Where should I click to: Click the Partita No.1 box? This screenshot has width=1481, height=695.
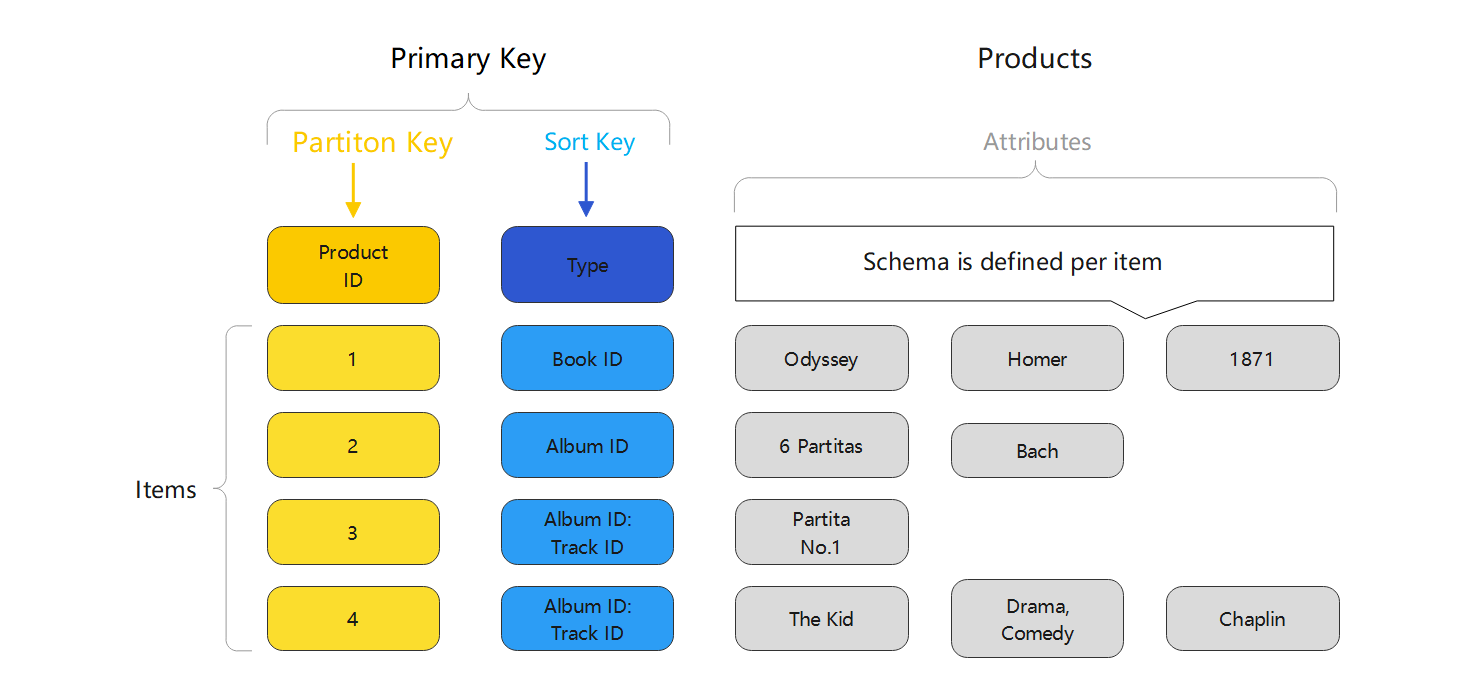click(821, 532)
